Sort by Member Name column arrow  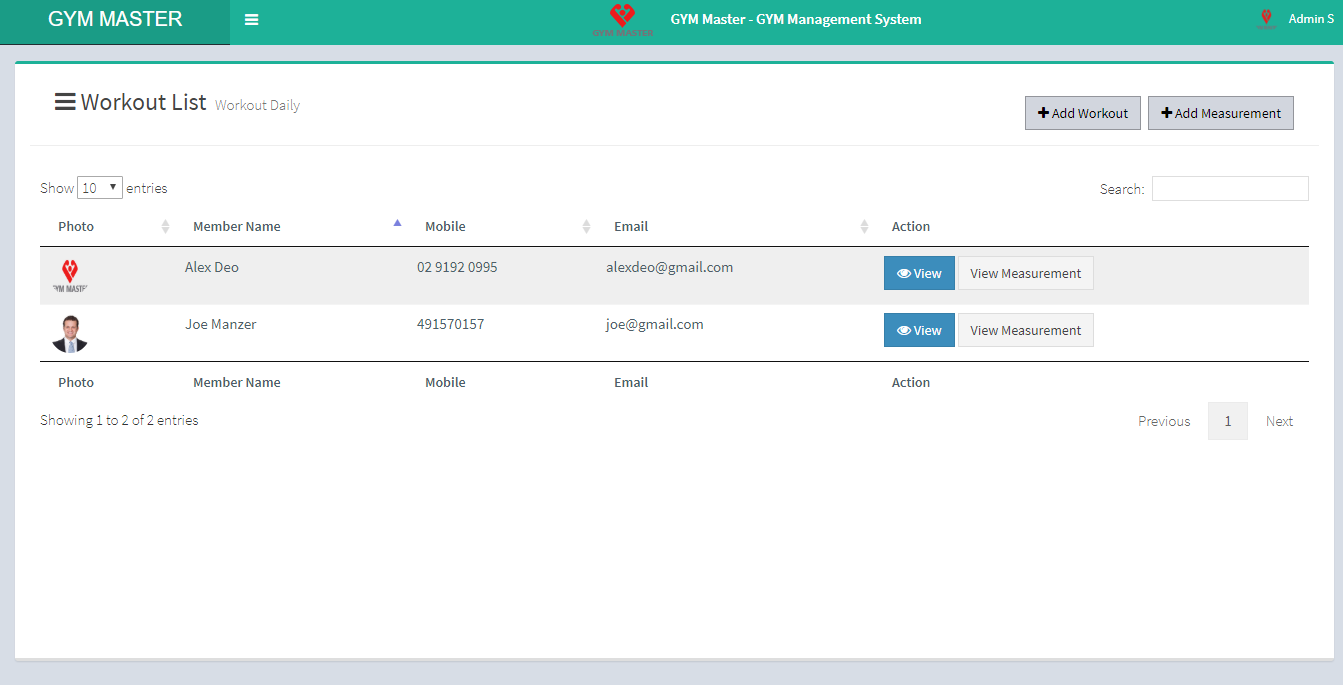397,224
